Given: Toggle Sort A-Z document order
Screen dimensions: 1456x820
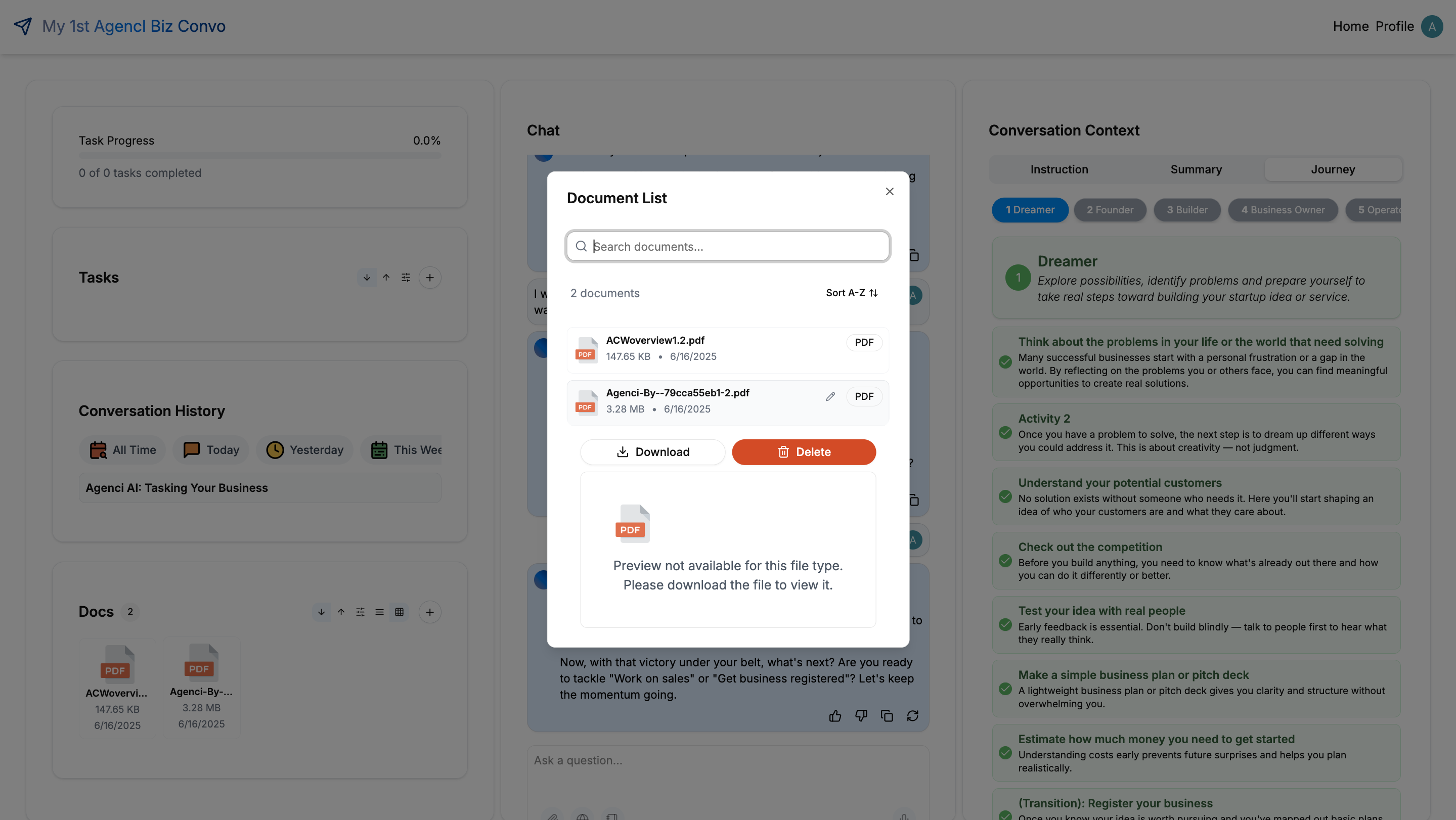Looking at the screenshot, I should (851, 293).
